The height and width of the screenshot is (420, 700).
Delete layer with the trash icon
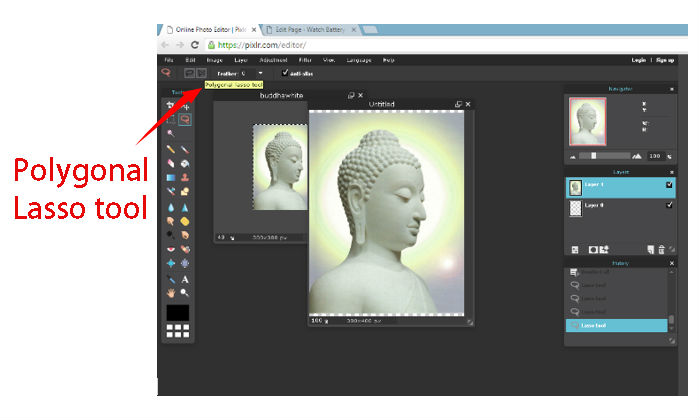click(661, 250)
